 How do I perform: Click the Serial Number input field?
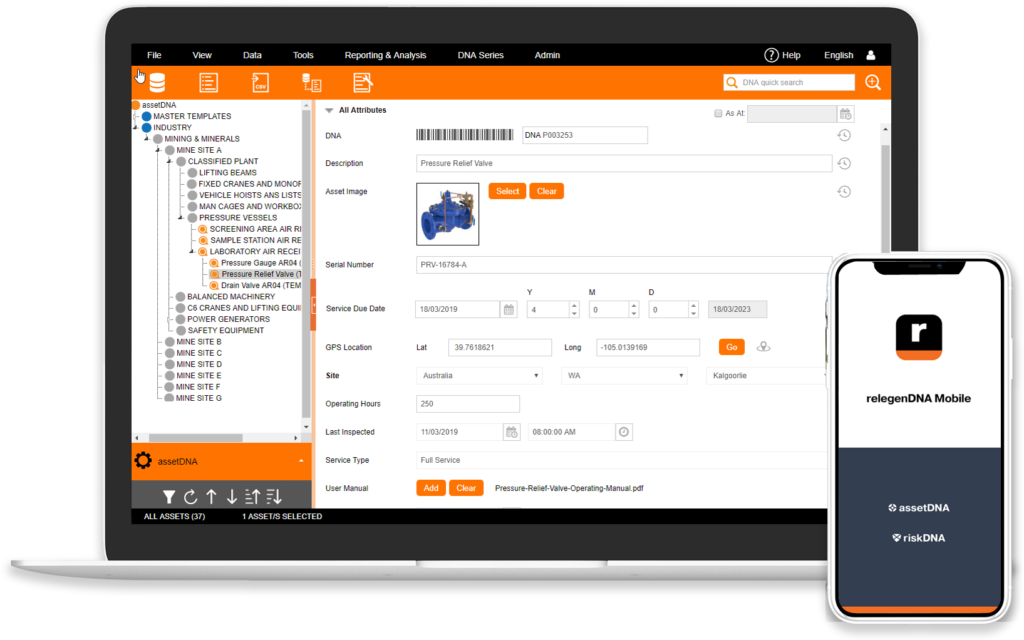623,264
